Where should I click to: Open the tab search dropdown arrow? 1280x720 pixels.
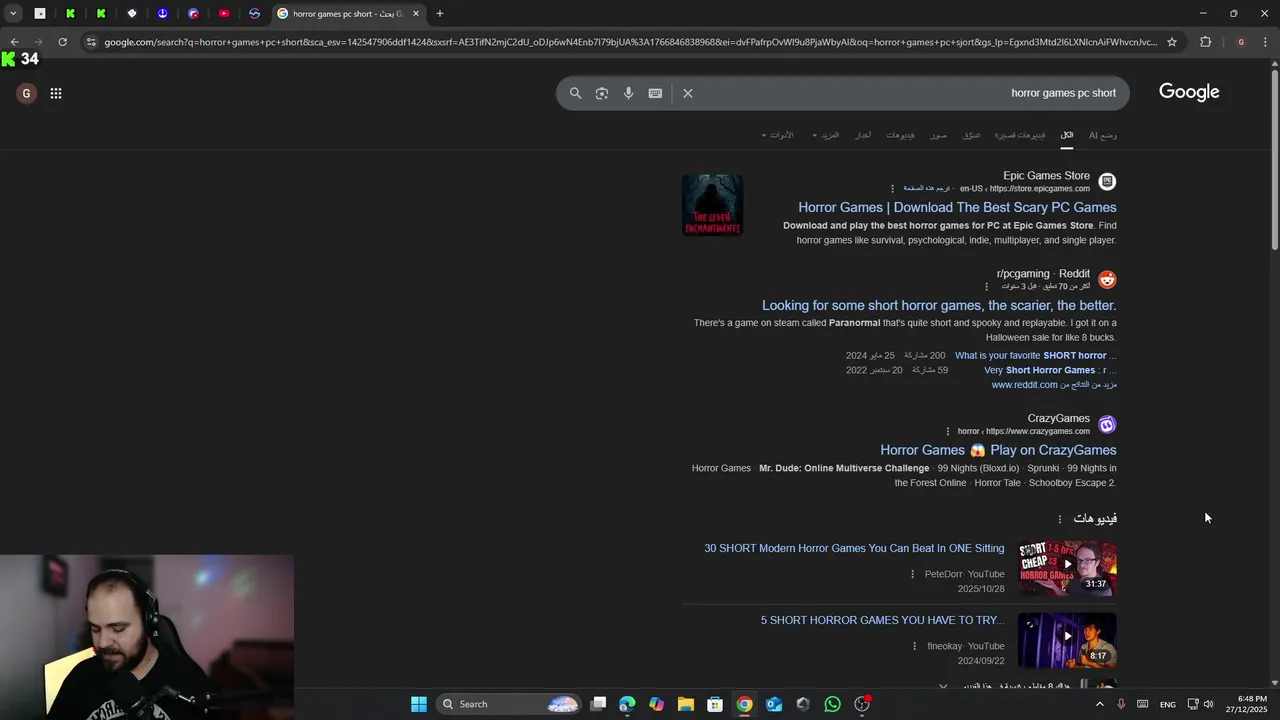pos(13,13)
